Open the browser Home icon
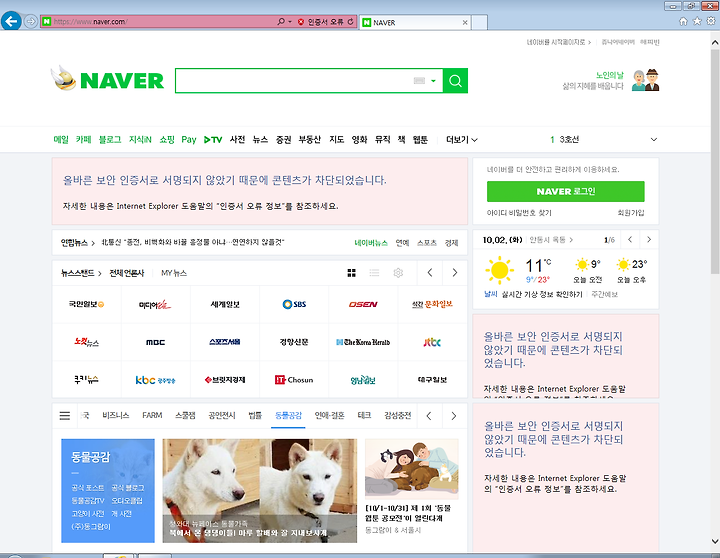The image size is (720, 558). [x=683, y=21]
